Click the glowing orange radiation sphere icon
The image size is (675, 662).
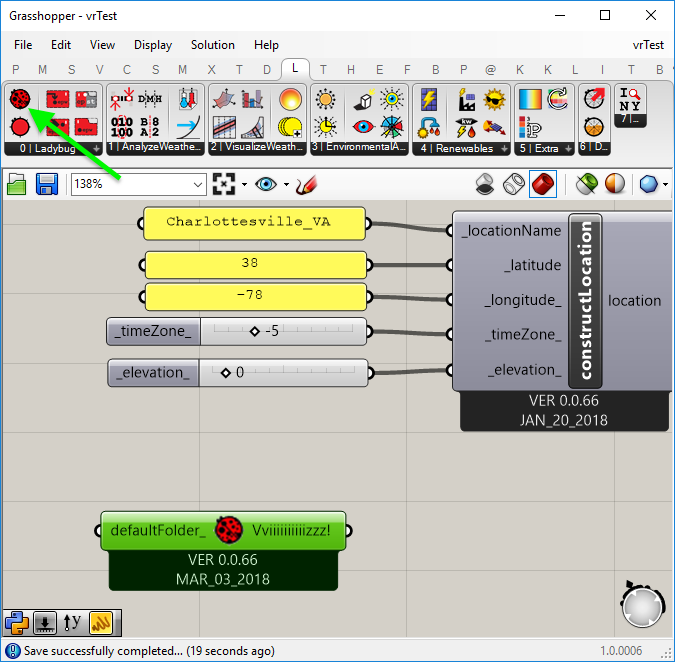pyautogui.click(x=290, y=99)
